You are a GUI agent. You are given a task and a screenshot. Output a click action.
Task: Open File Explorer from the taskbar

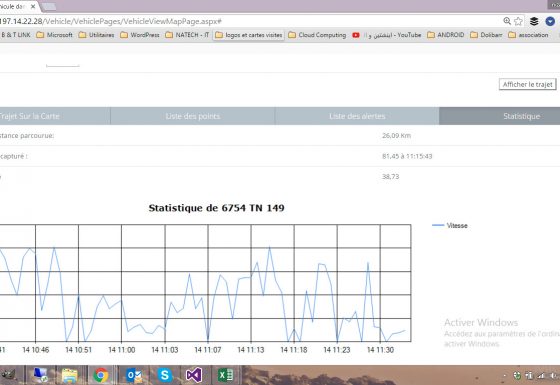pos(70,375)
